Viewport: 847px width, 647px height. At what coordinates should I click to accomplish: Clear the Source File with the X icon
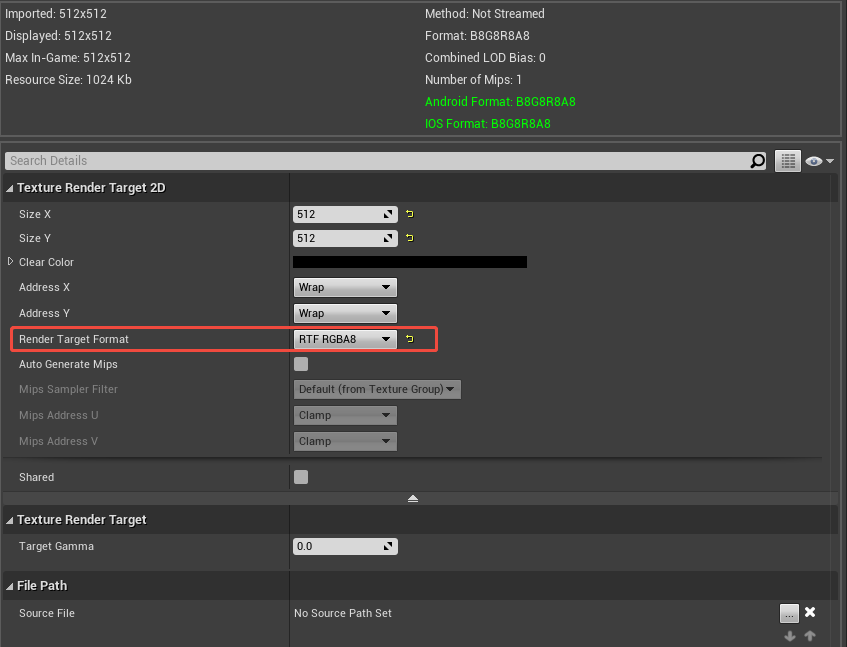[810, 612]
